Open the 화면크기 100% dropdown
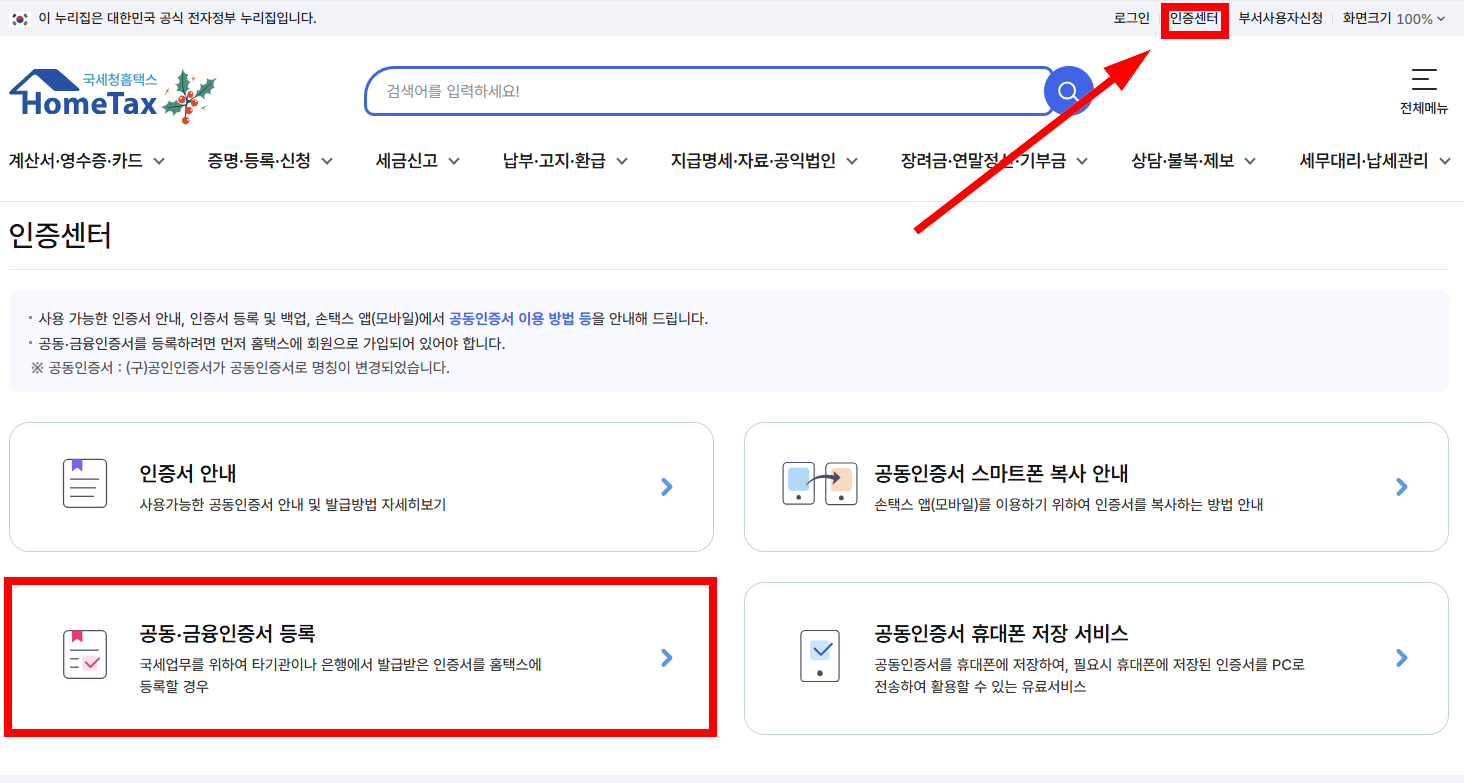The height and width of the screenshot is (783, 1464). [x=1394, y=18]
